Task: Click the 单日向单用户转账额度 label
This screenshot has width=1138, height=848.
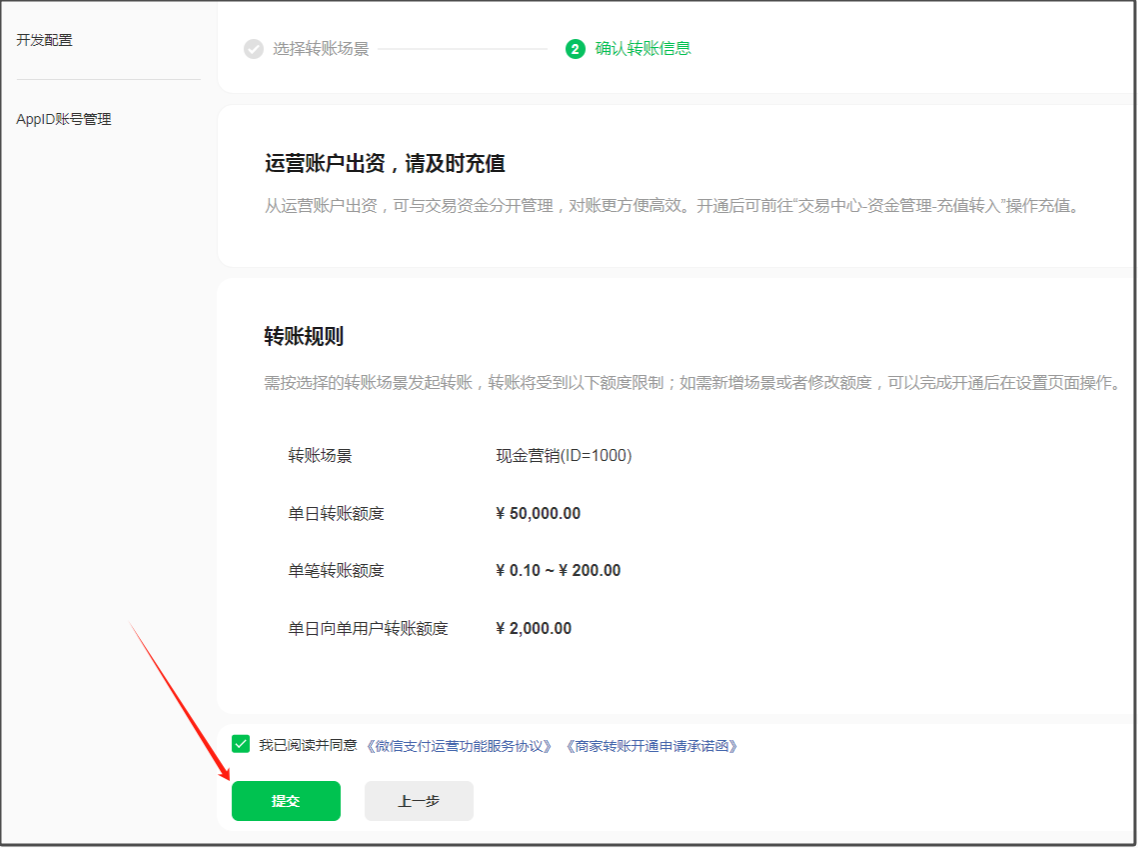Action: point(368,628)
